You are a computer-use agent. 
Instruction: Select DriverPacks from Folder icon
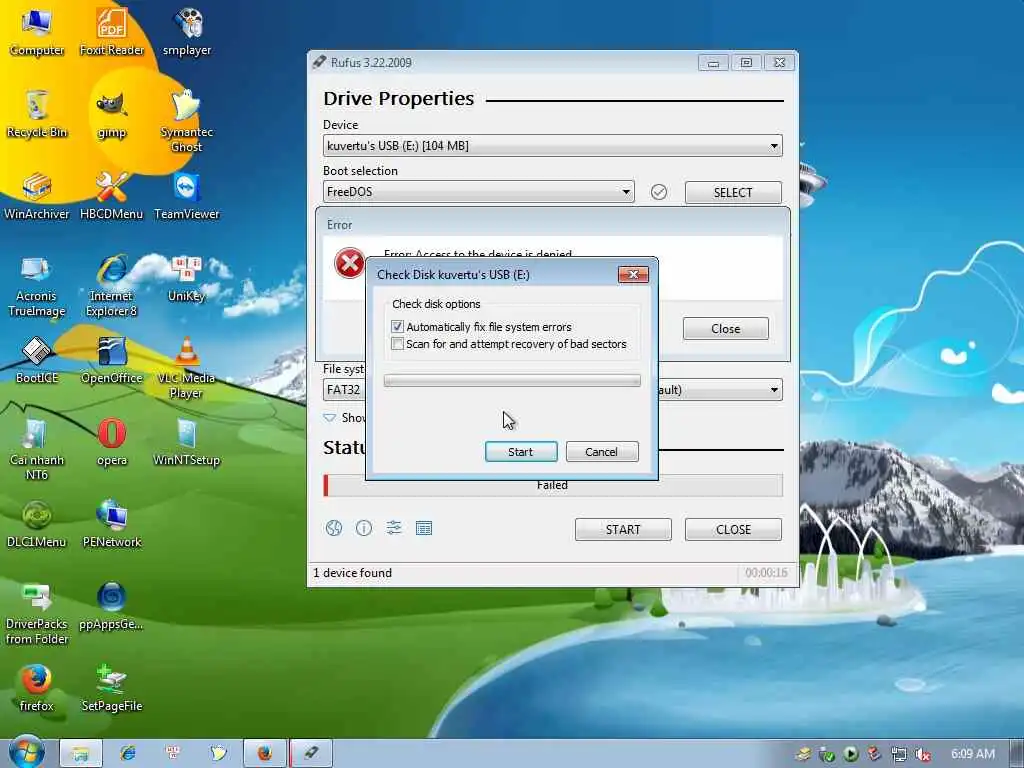tap(37, 614)
